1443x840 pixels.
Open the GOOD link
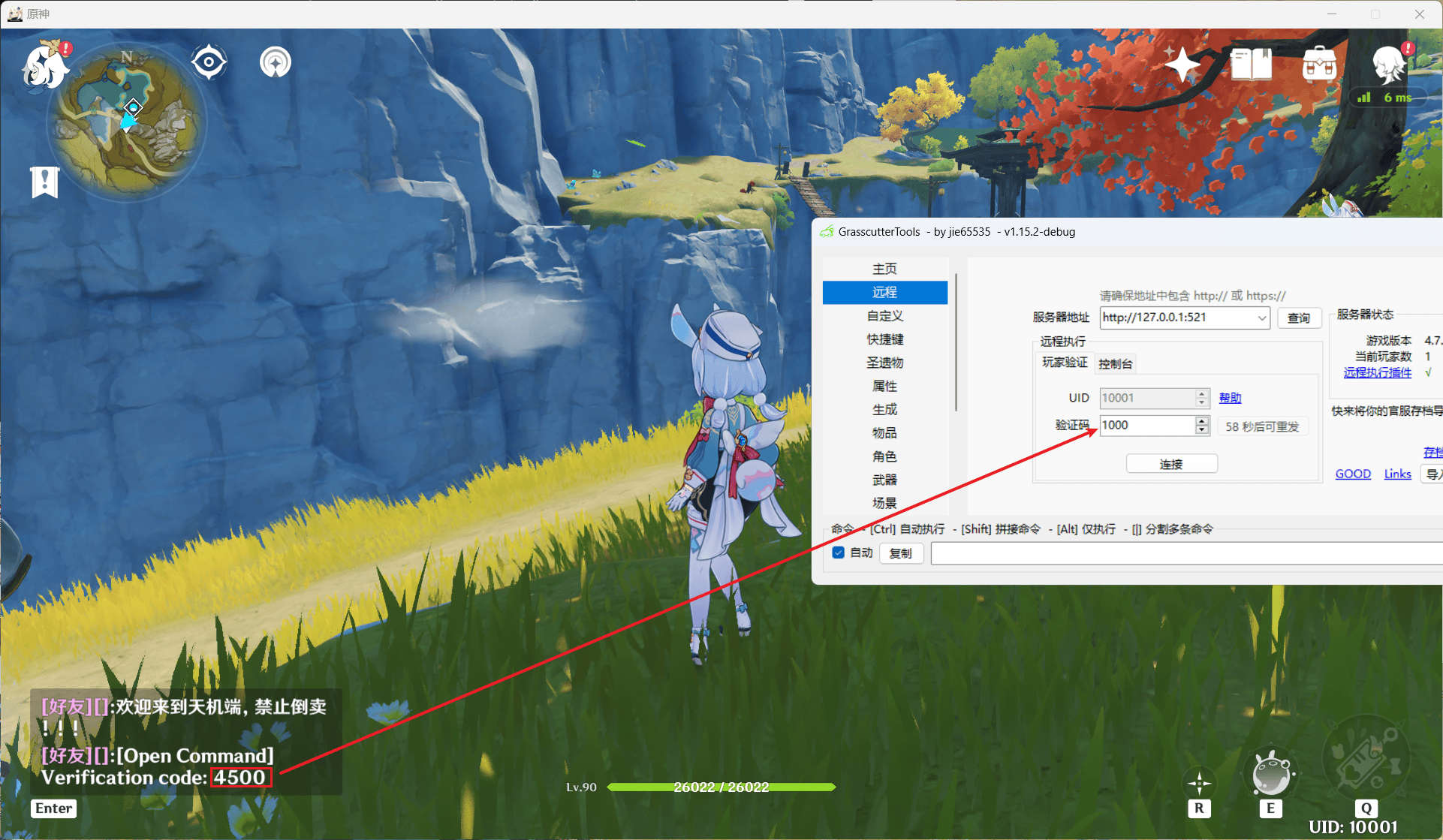(x=1353, y=474)
